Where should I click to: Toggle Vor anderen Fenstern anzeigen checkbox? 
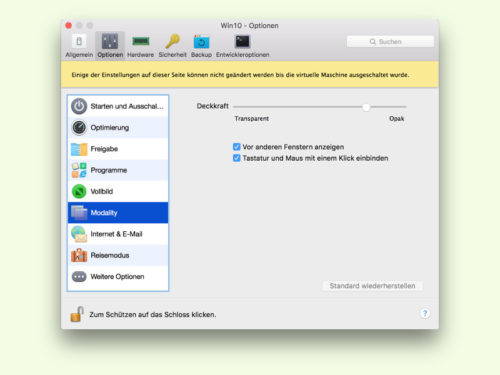pos(237,147)
